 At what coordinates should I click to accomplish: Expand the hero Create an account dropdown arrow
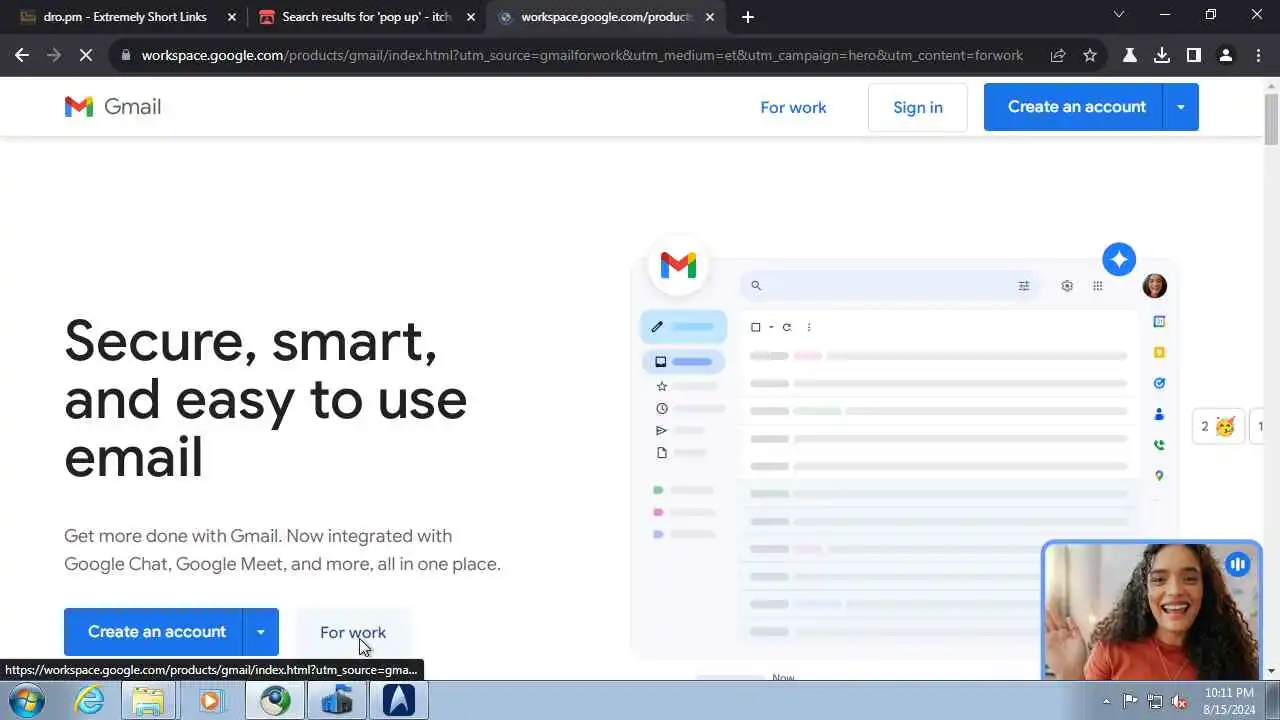point(261,632)
